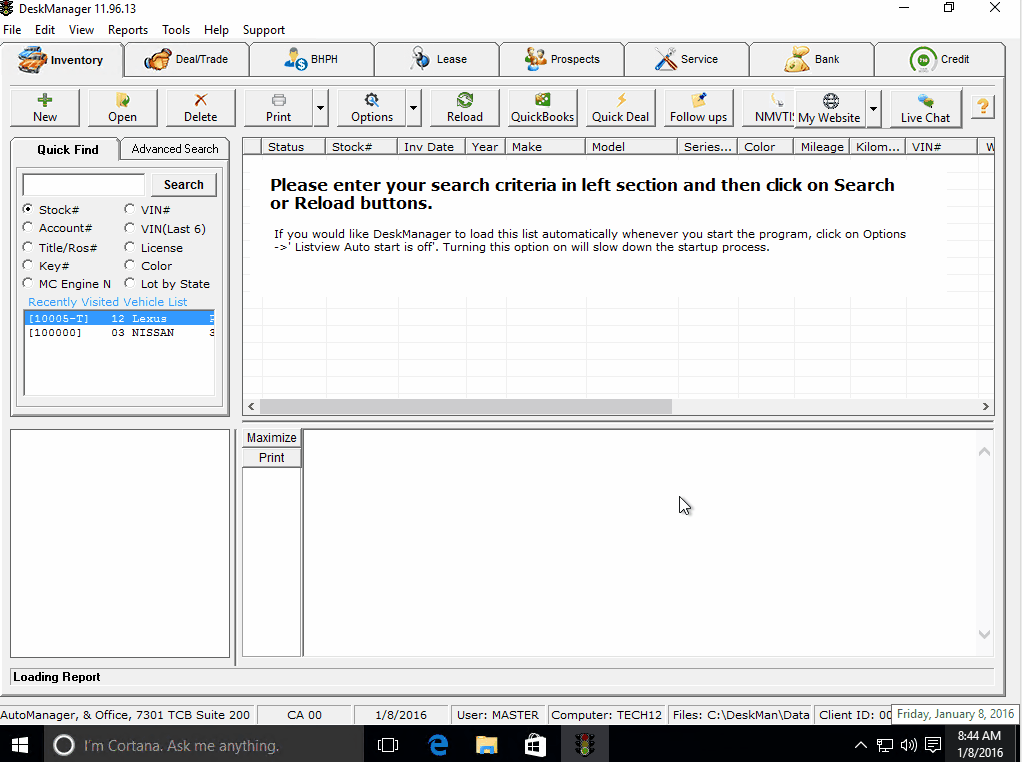Viewport: 1022px width, 762px height.
Task: Open the Prospects module tab
Action: [562, 59]
